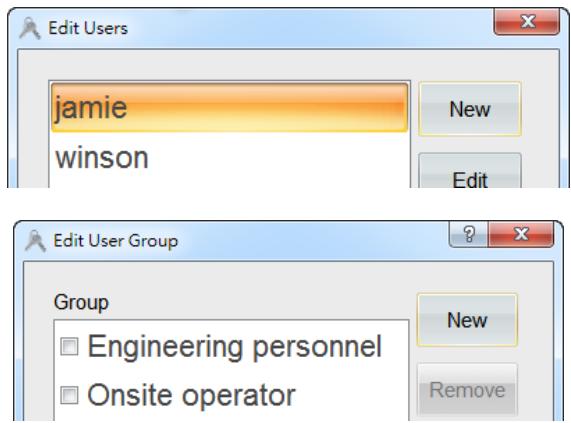Image resolution: width=571 pixels, height=423 pixels.
Task: Open help with the question mark button
Action: (x=469, y=234)
